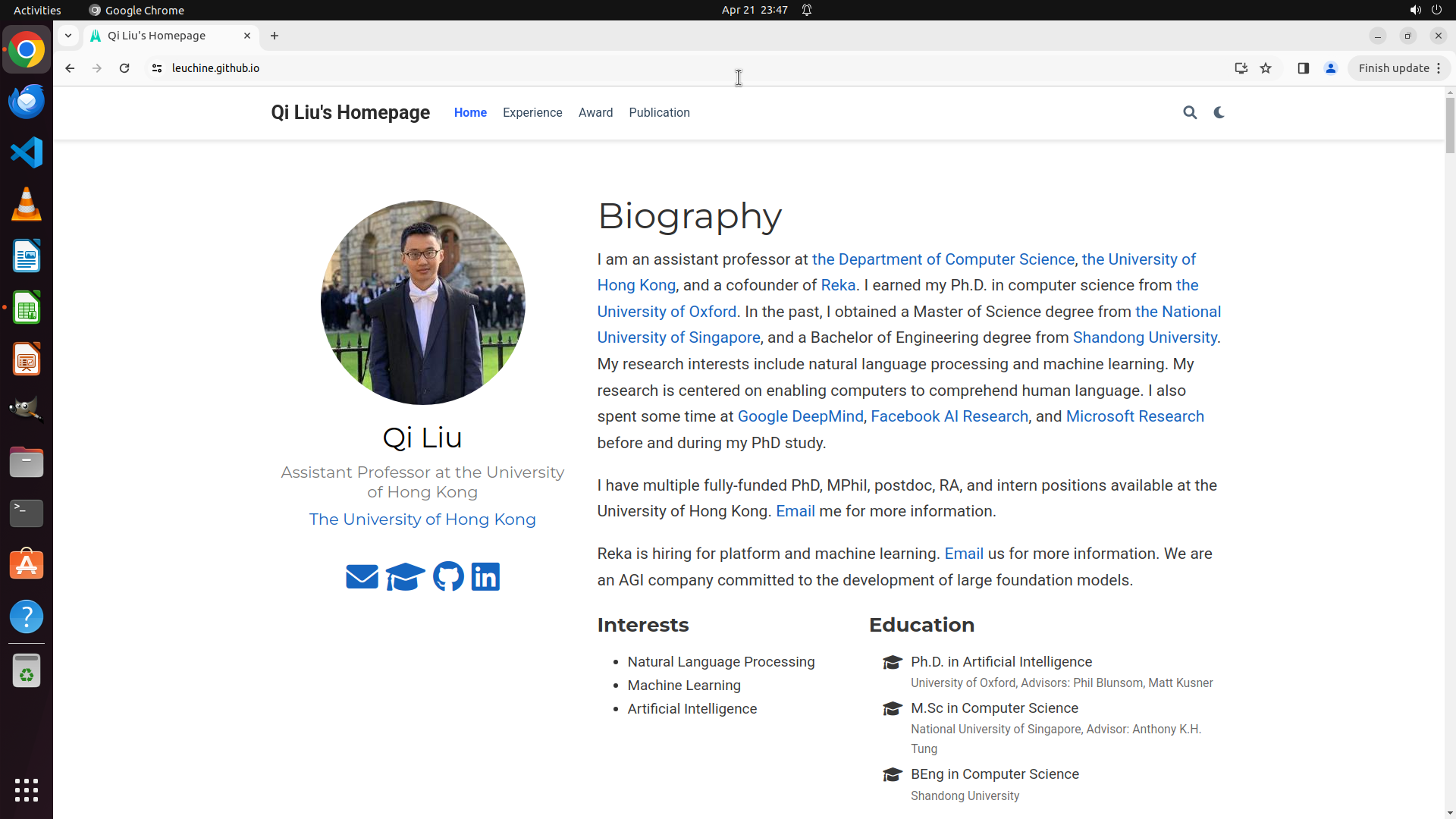Click the page's vertical scrollbar thumb

click(x=1450, y=125)
